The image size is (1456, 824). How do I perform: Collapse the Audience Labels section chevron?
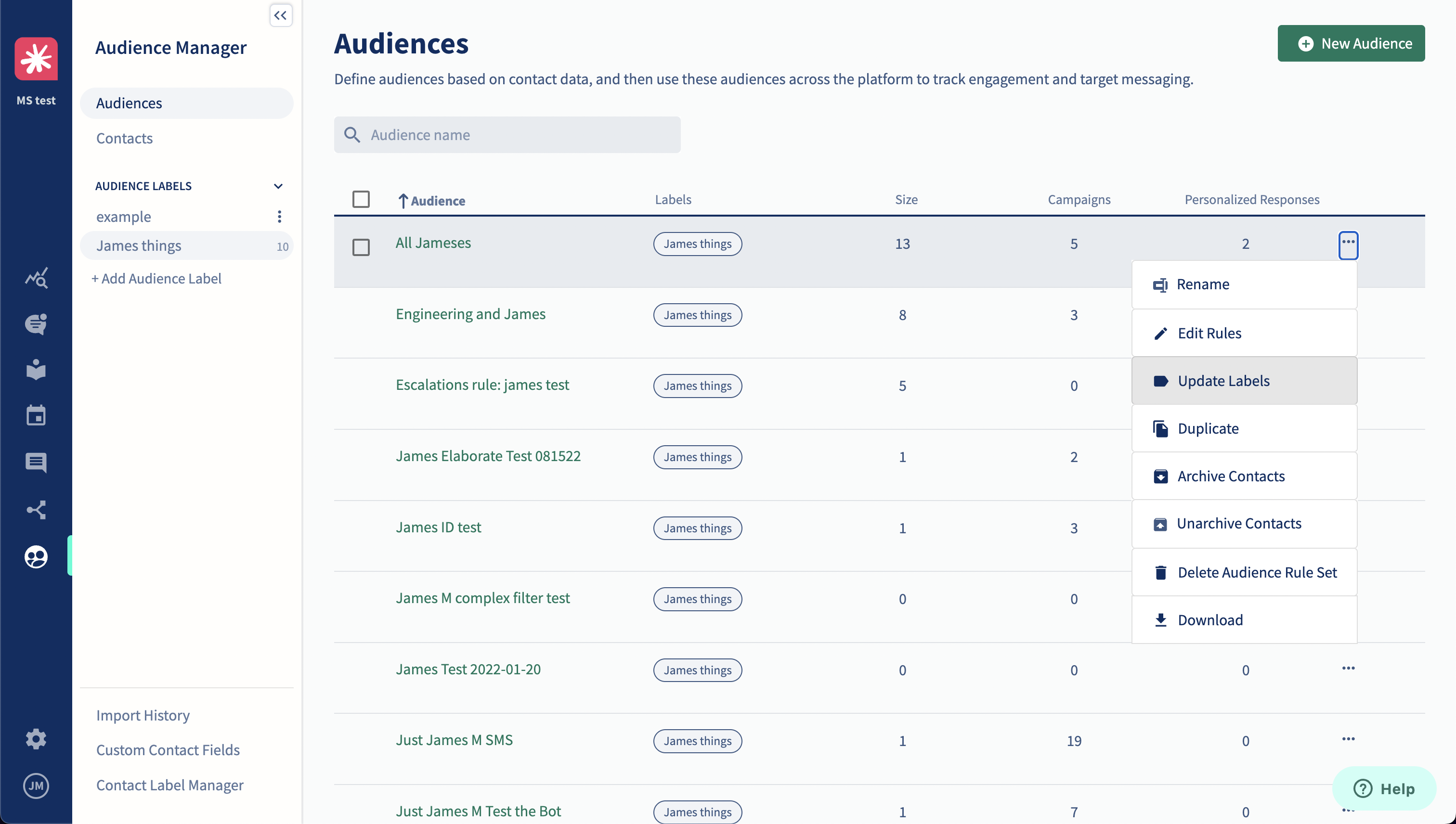point(278,186)
